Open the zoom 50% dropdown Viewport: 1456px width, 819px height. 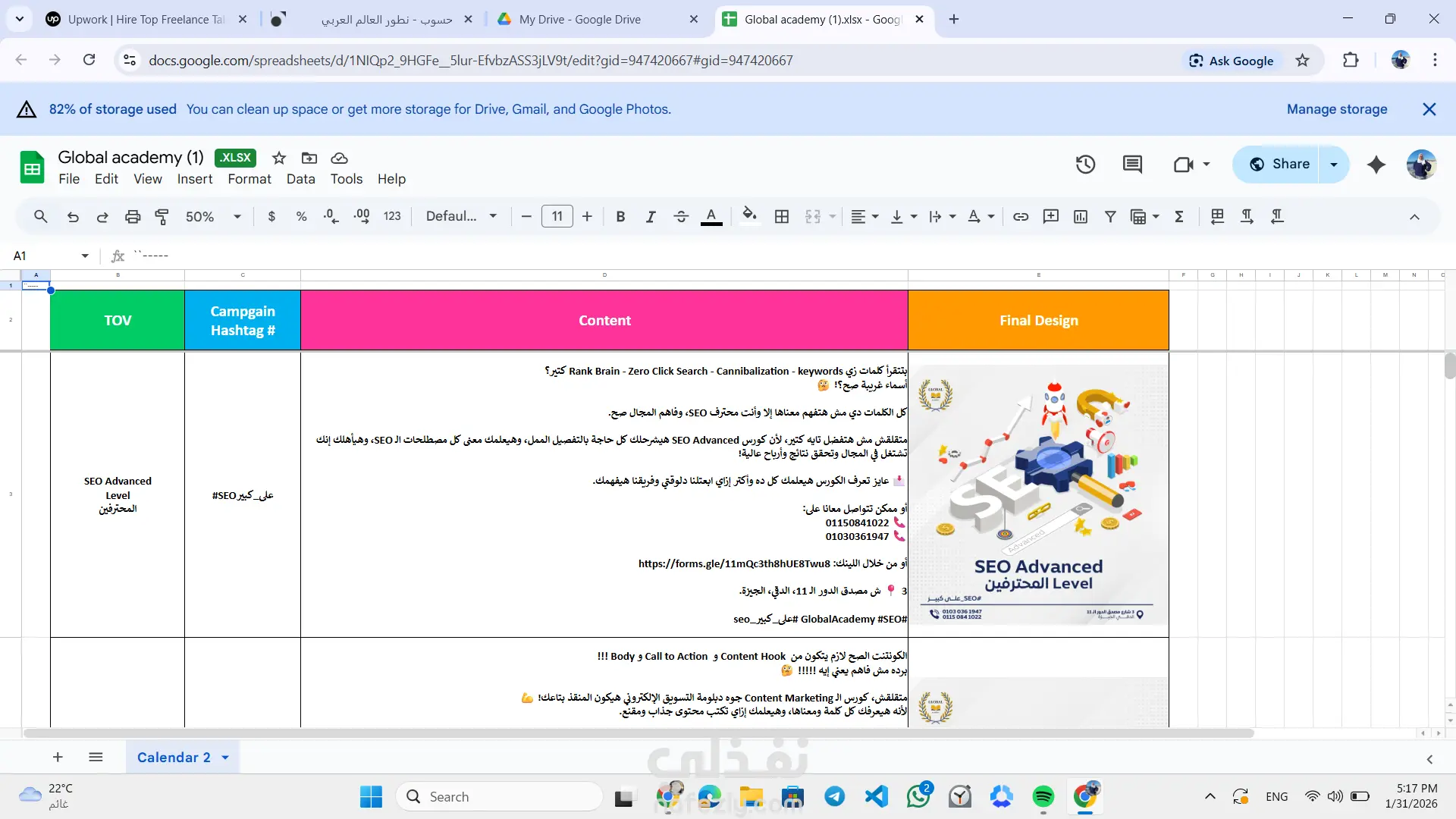[x=213, y=217]
